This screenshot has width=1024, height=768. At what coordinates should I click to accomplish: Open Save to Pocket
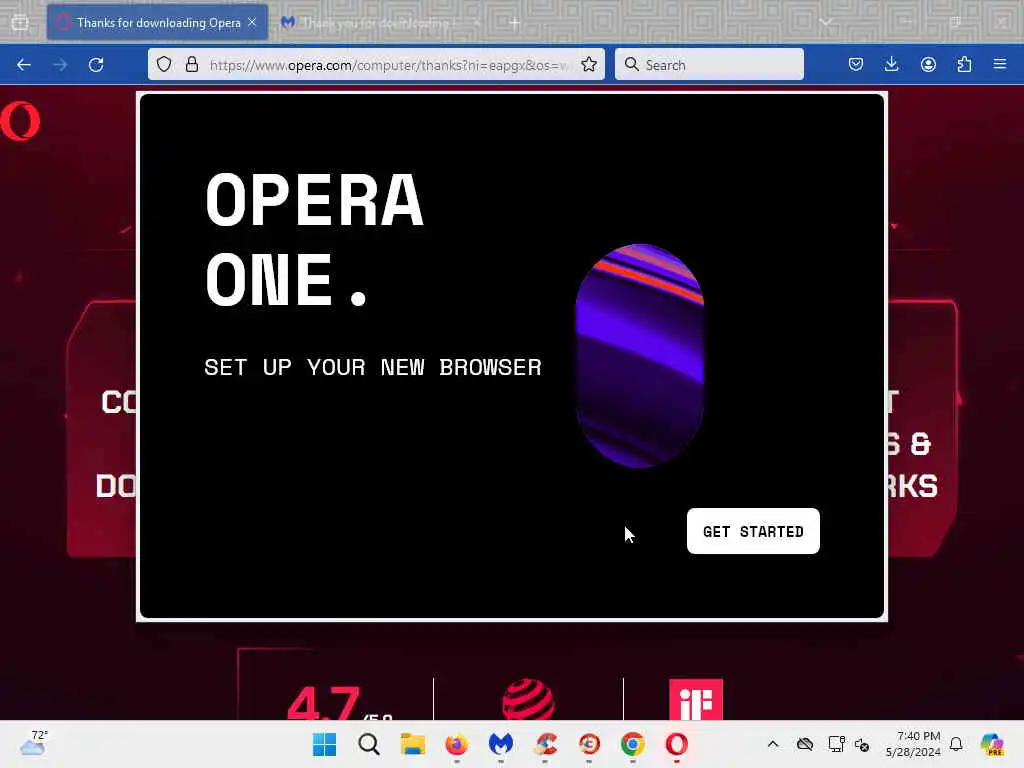(x=856, y=64)
